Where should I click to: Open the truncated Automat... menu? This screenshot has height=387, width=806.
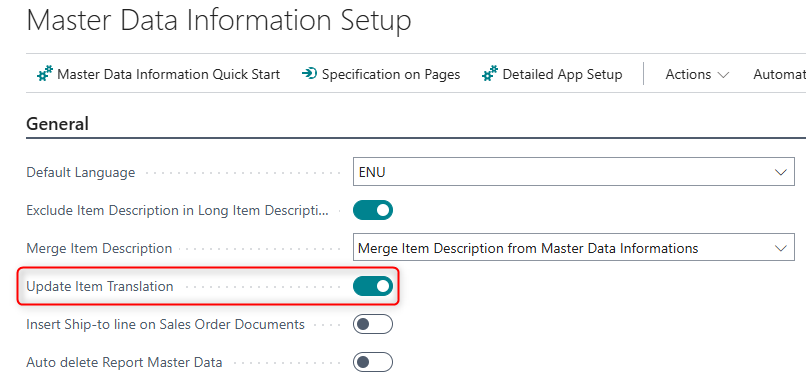click(779, 75)
